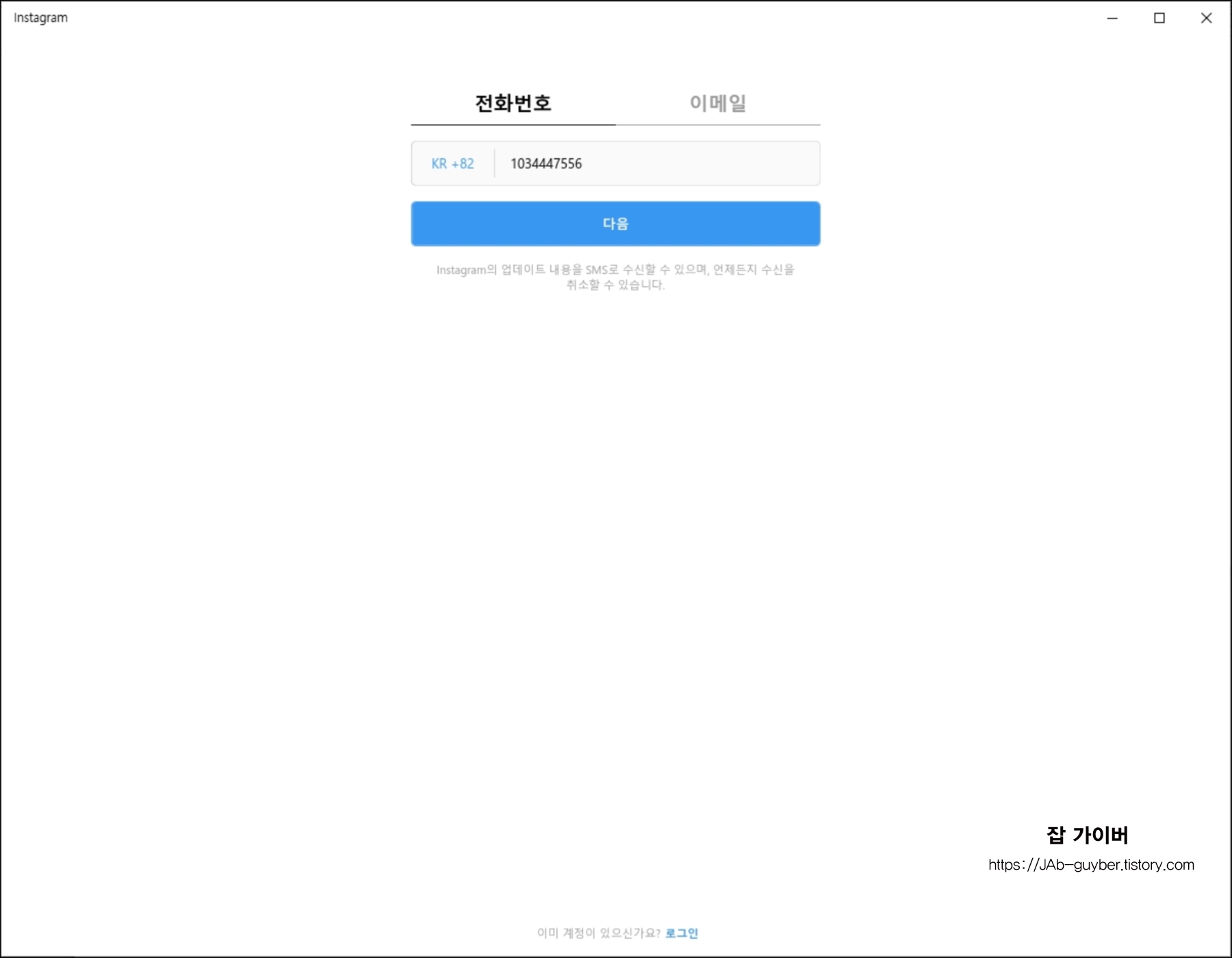Switch to the 이메일 tab
Screen dimensions: 1232x958
click(x=718, y=103)
